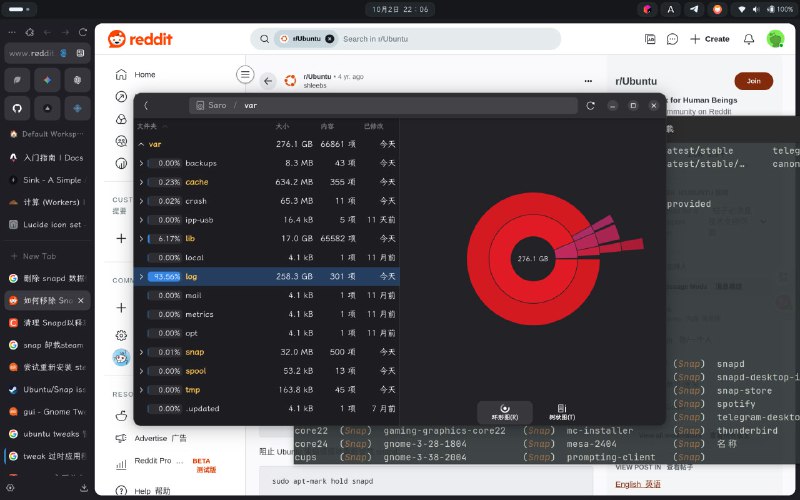Screen dimensions: 800x500
Task: Go back using the analyzer's back arrow
Action: 146,105
